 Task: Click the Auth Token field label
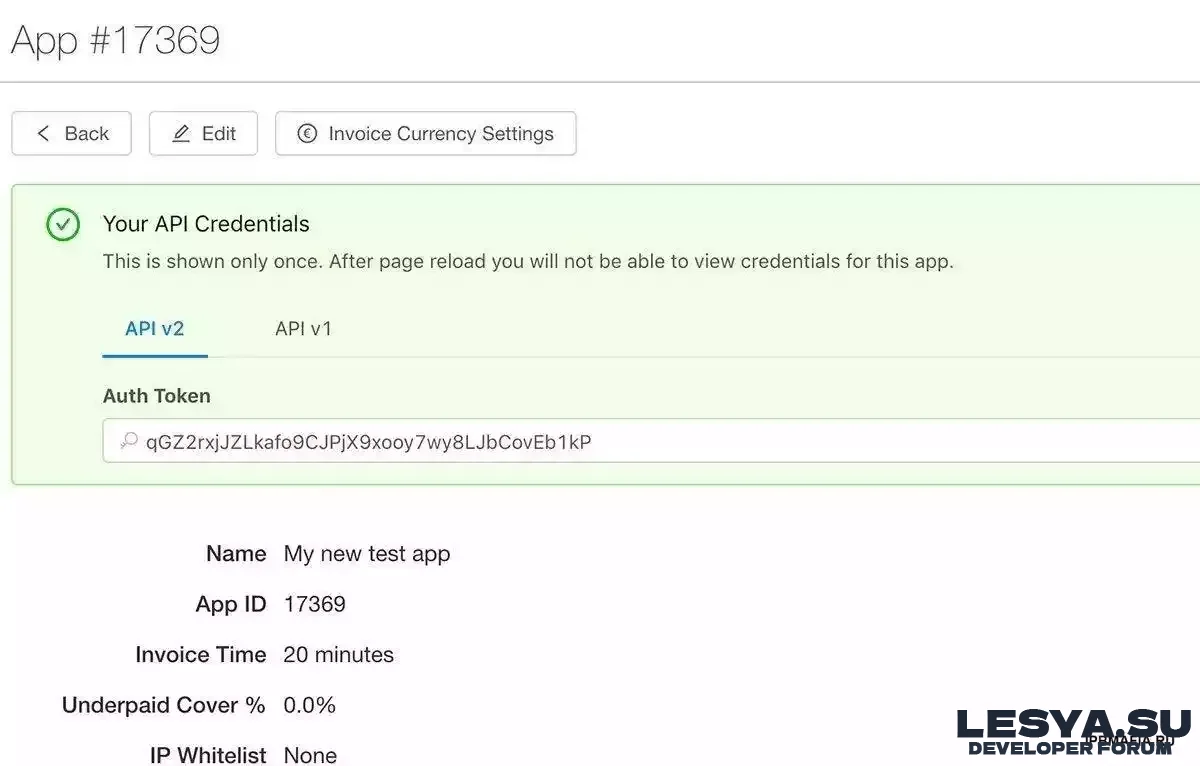tap(157, 396)
